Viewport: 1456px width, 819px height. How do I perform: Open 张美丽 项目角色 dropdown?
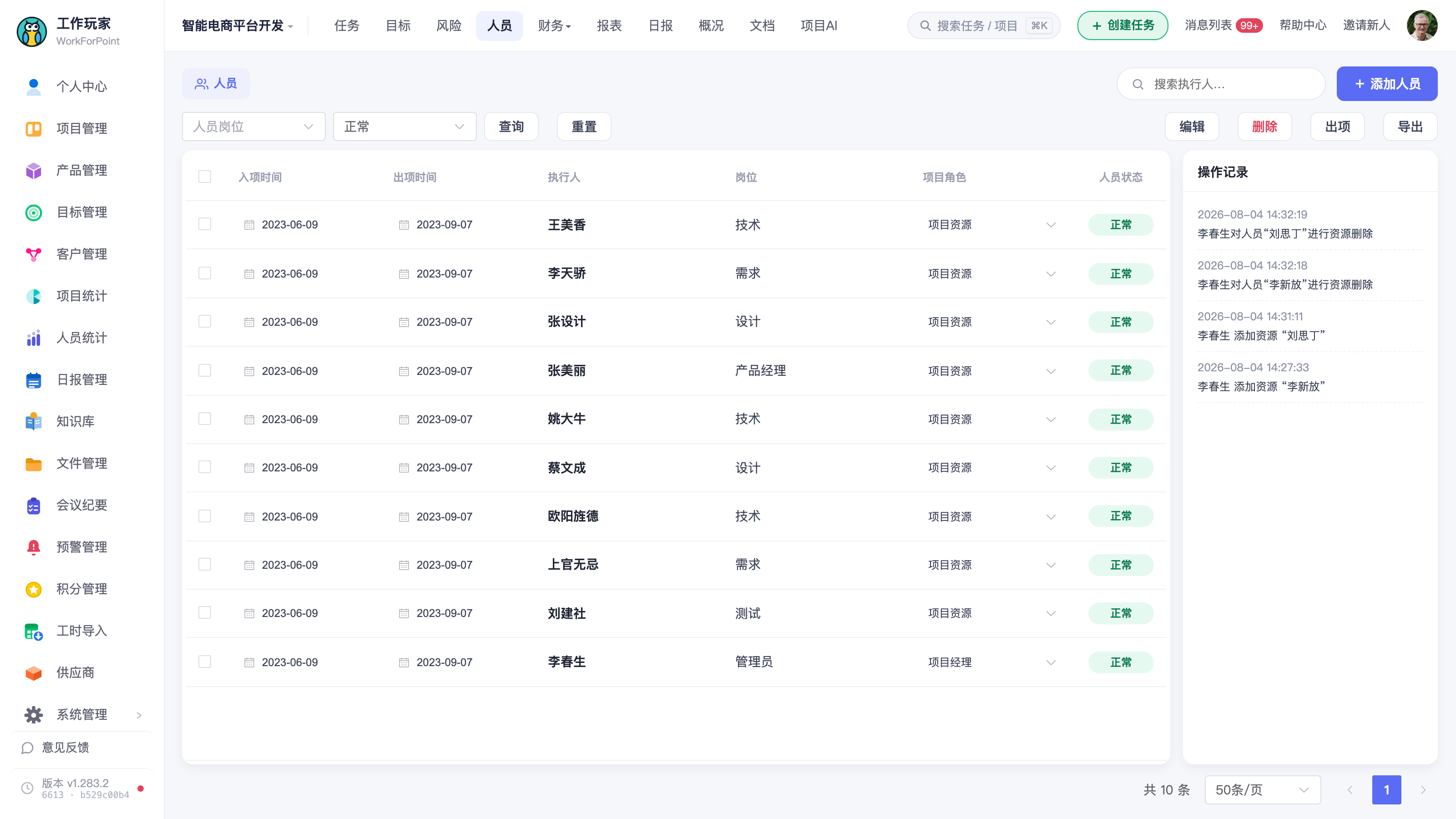[x=991, y=371]
